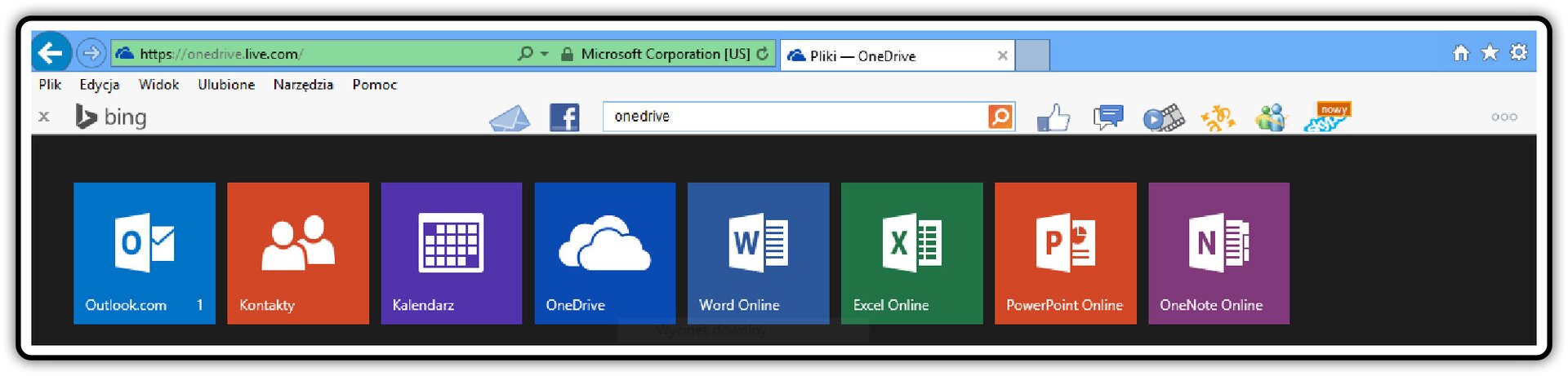Click the thumbs-up like icon

click(1053, 117)
